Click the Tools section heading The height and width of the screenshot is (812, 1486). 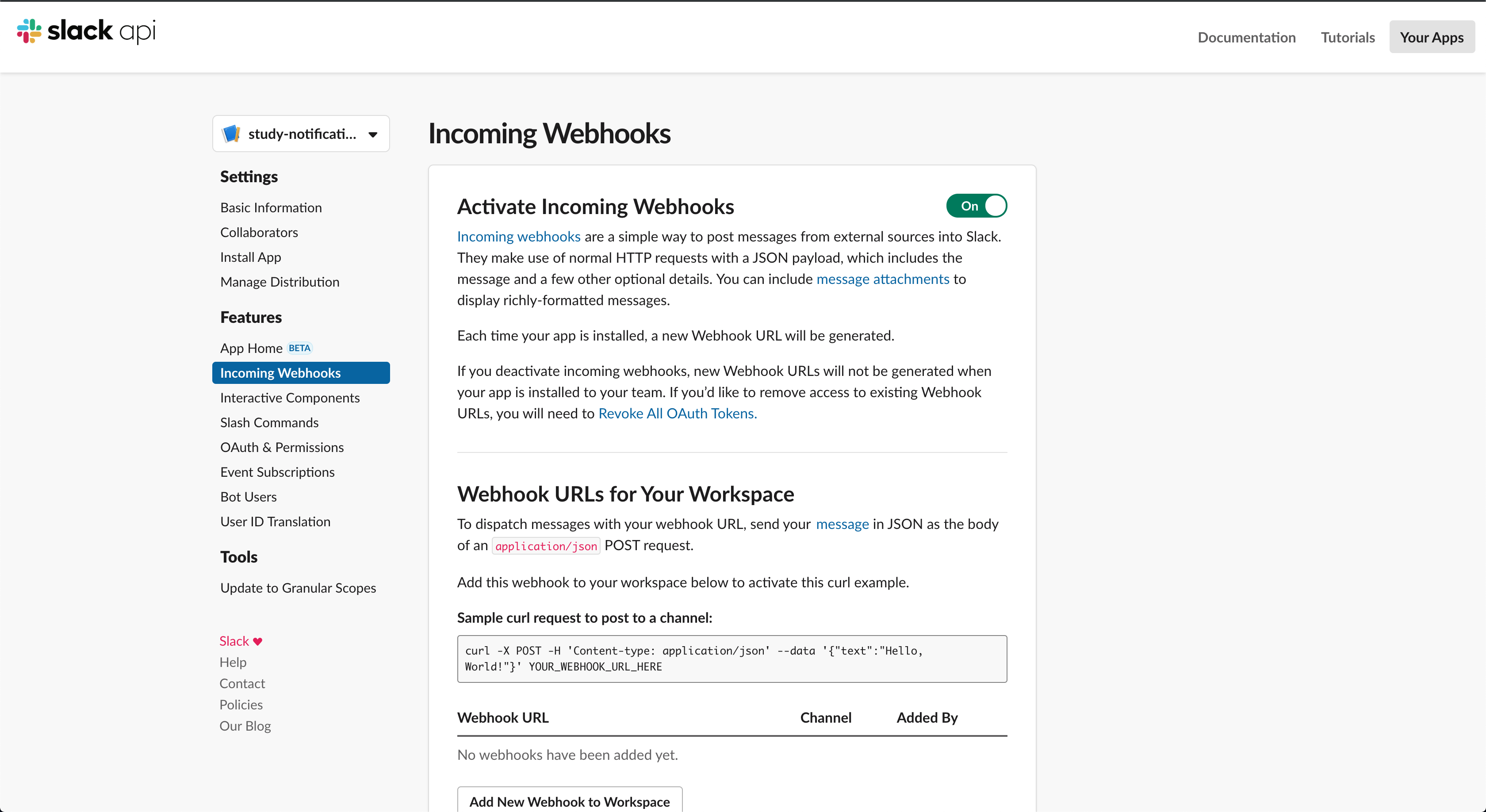(239, 557)
